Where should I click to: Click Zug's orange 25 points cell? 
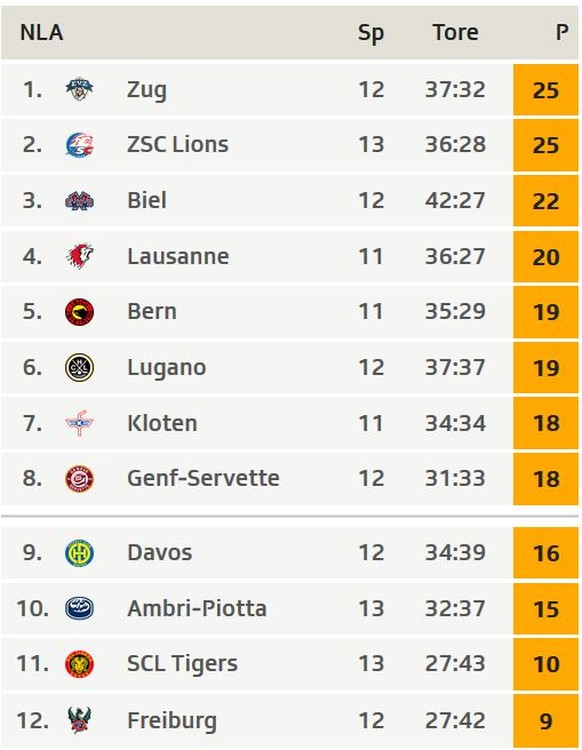(546, 90)
